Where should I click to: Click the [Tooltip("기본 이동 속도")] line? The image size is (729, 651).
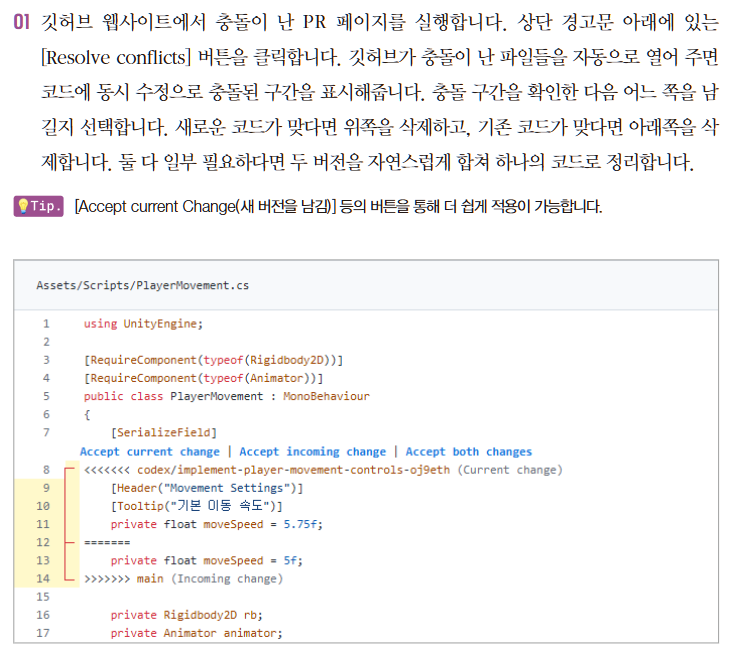tap(196, 506)
